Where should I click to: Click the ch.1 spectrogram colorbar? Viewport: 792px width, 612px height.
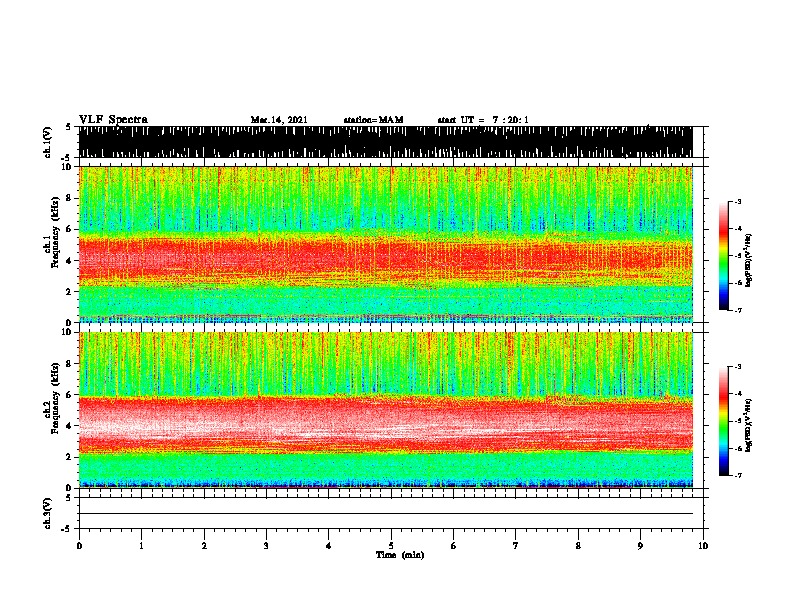click(723, 256)
